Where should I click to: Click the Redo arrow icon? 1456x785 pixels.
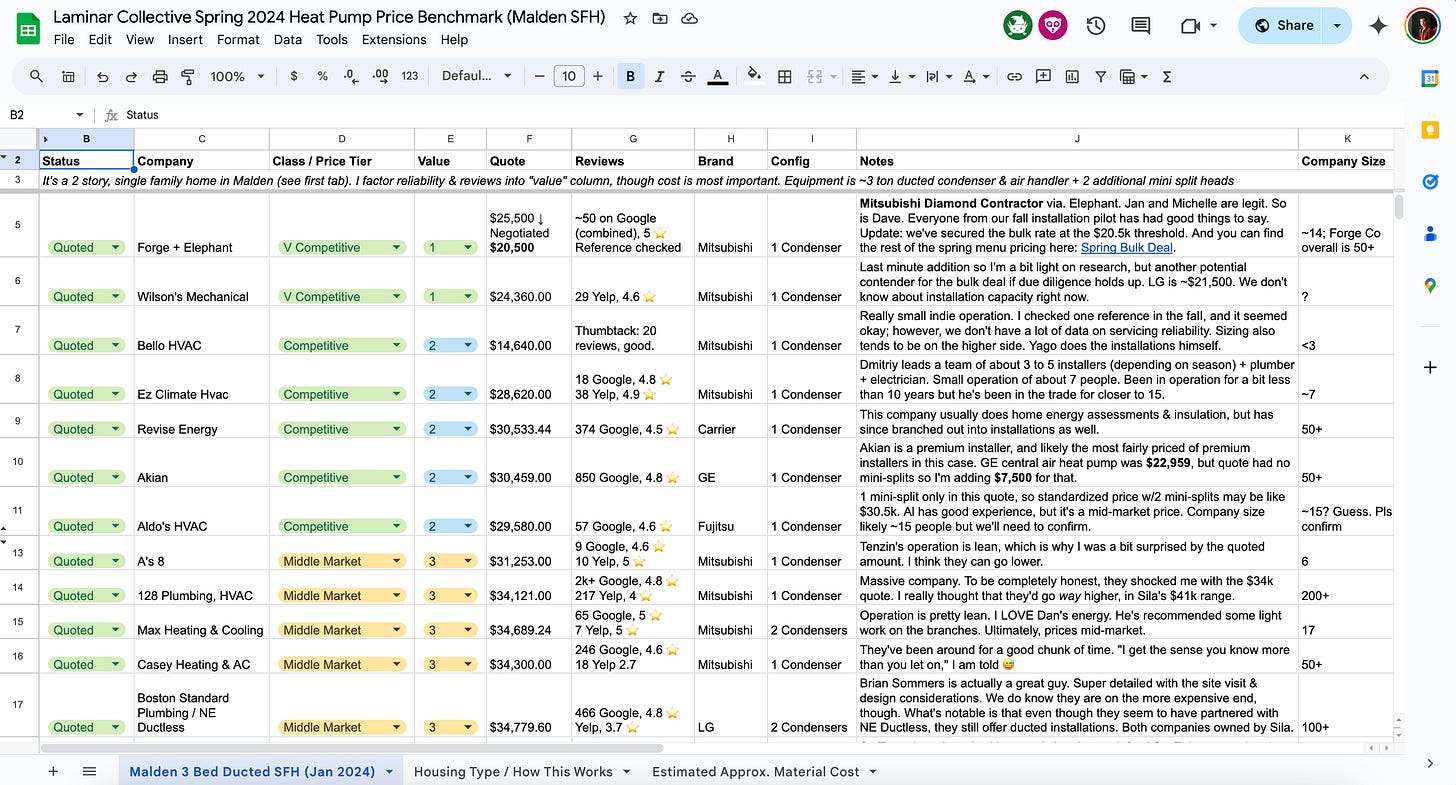click(131, 76)
